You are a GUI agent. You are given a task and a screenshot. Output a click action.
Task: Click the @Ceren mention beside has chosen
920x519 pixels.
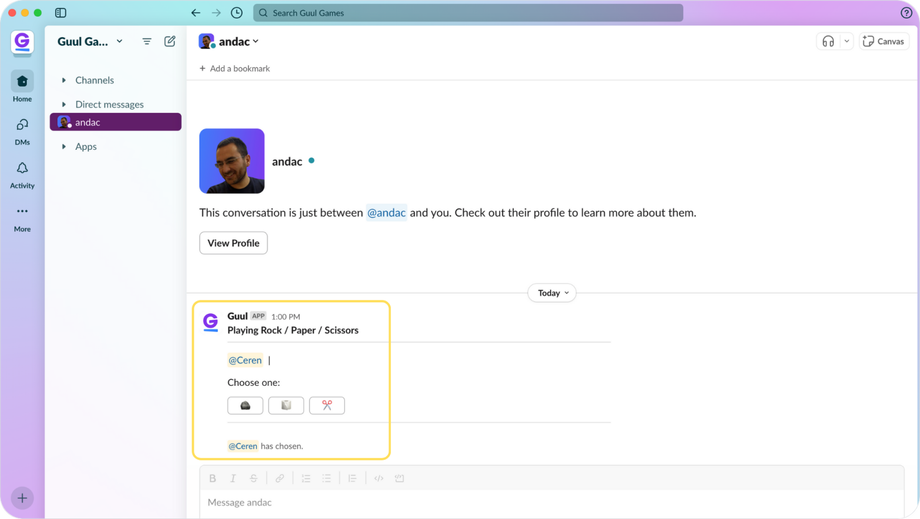pos(243,446)
